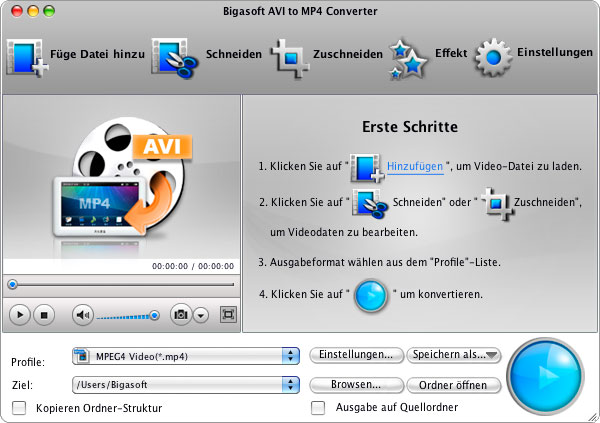Minimize window with yellow button
The image size is (600, 423).
click(33, 11)
